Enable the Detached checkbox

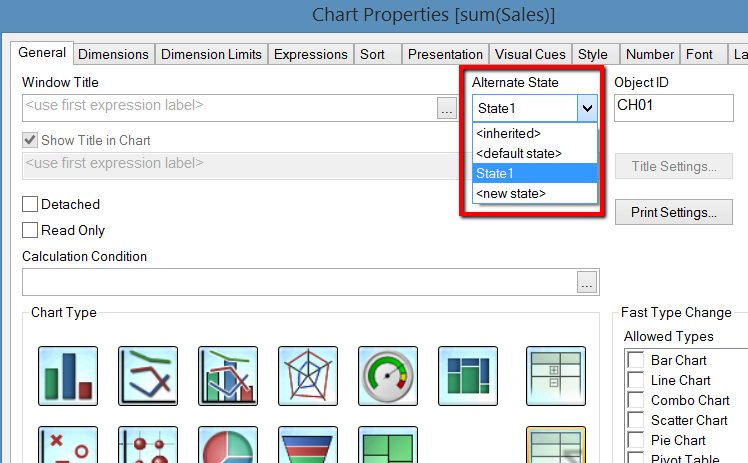point(31,204)
